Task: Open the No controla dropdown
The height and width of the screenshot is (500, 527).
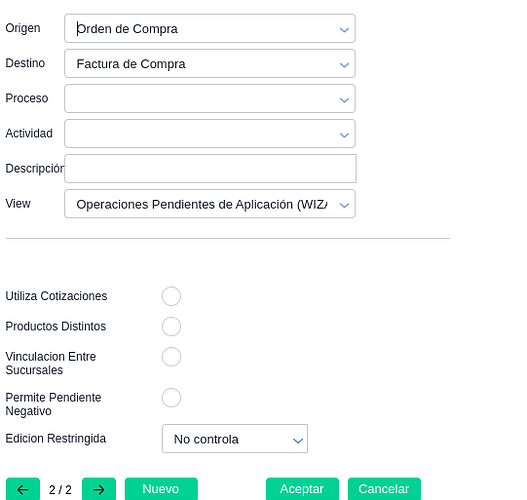Action: [x=235, y=439]
